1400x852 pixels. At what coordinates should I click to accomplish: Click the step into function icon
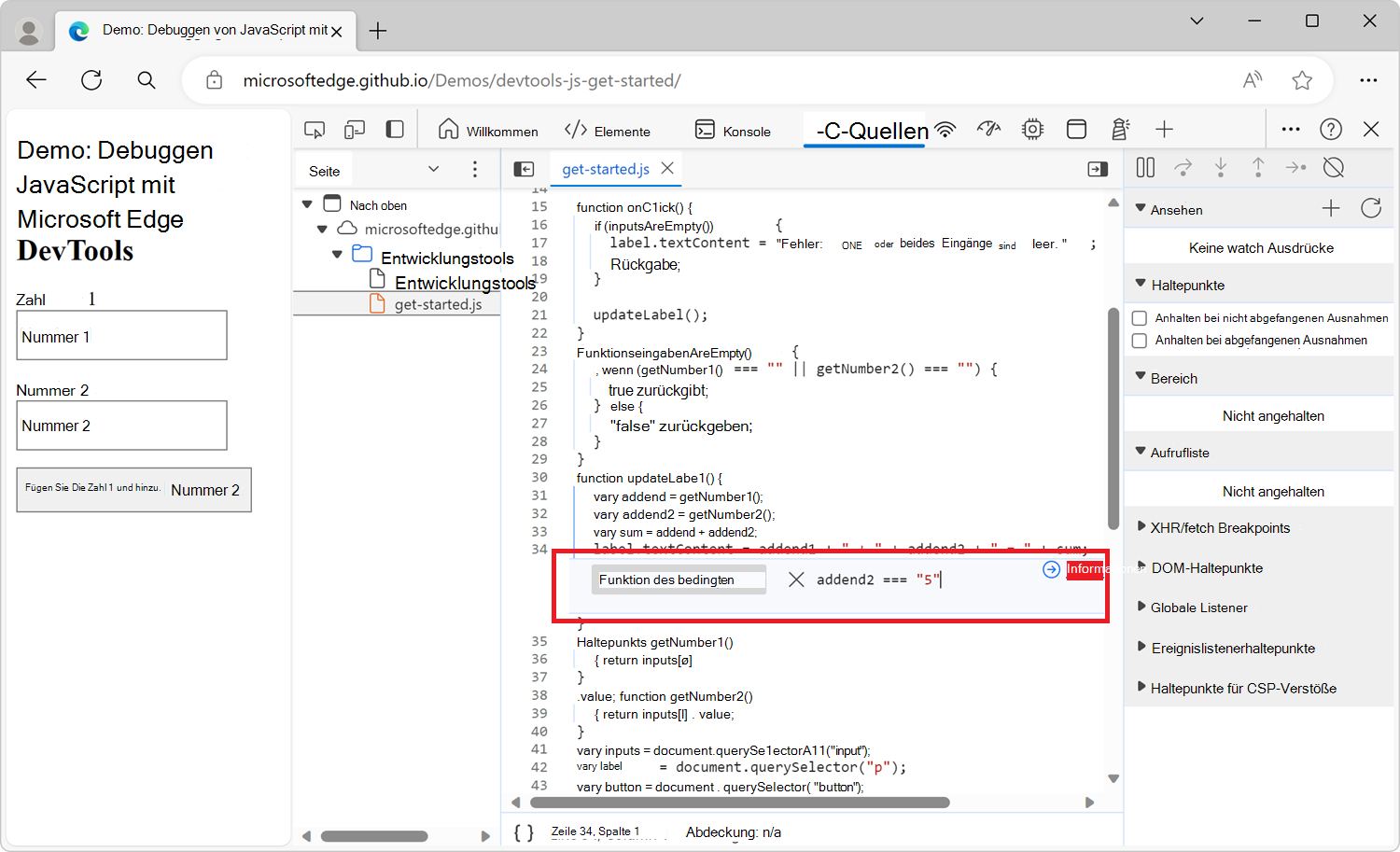coord(1221,167)
